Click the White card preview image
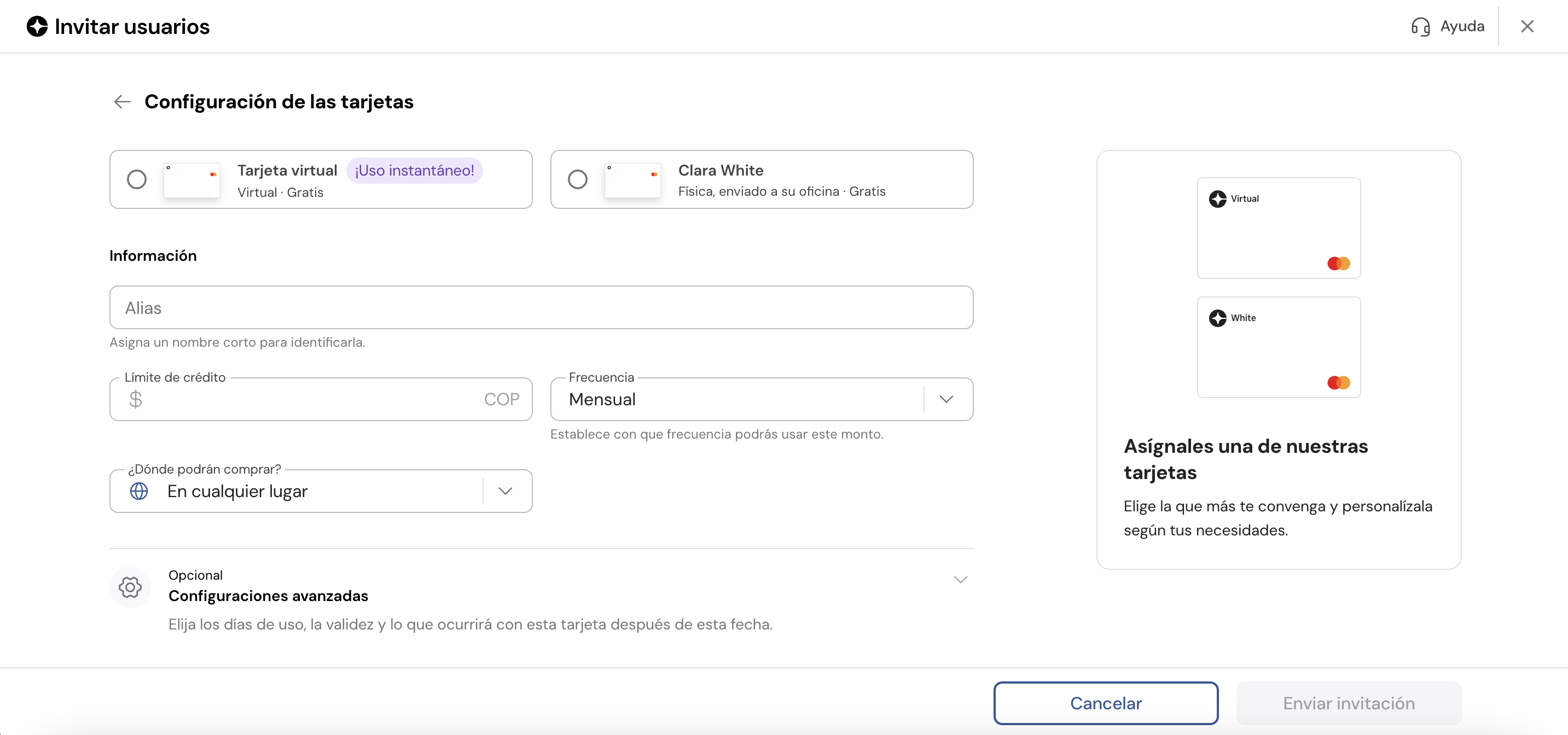 [x=1278, y=347]
